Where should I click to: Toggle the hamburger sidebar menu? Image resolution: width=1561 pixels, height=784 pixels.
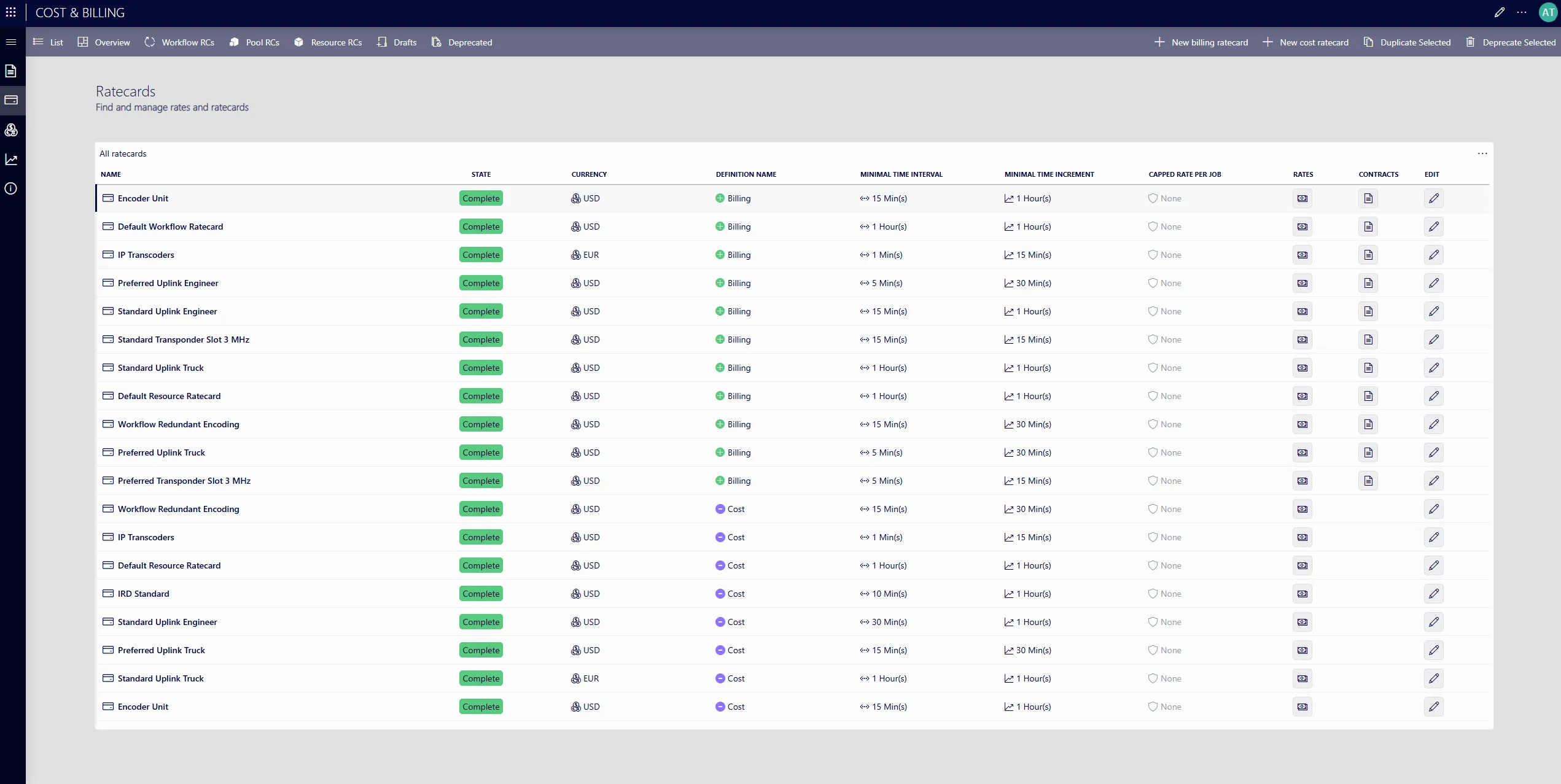point(11,42)
